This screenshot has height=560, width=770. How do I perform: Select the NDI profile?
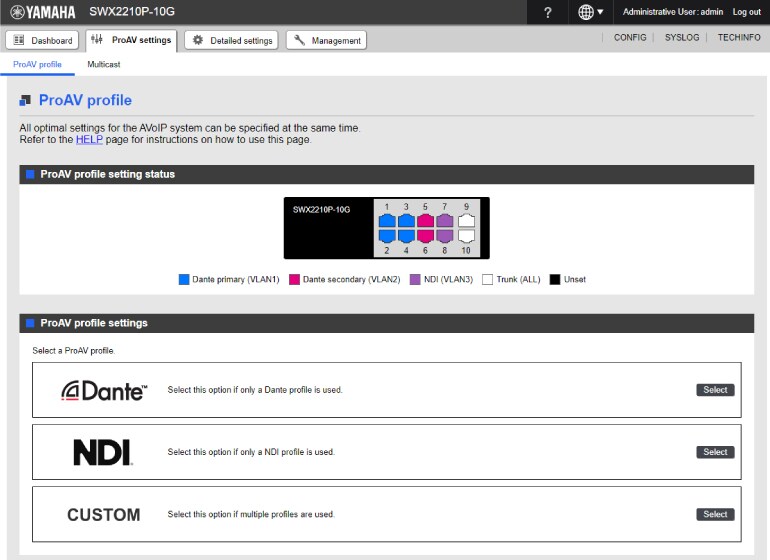[x=715, y=452]
